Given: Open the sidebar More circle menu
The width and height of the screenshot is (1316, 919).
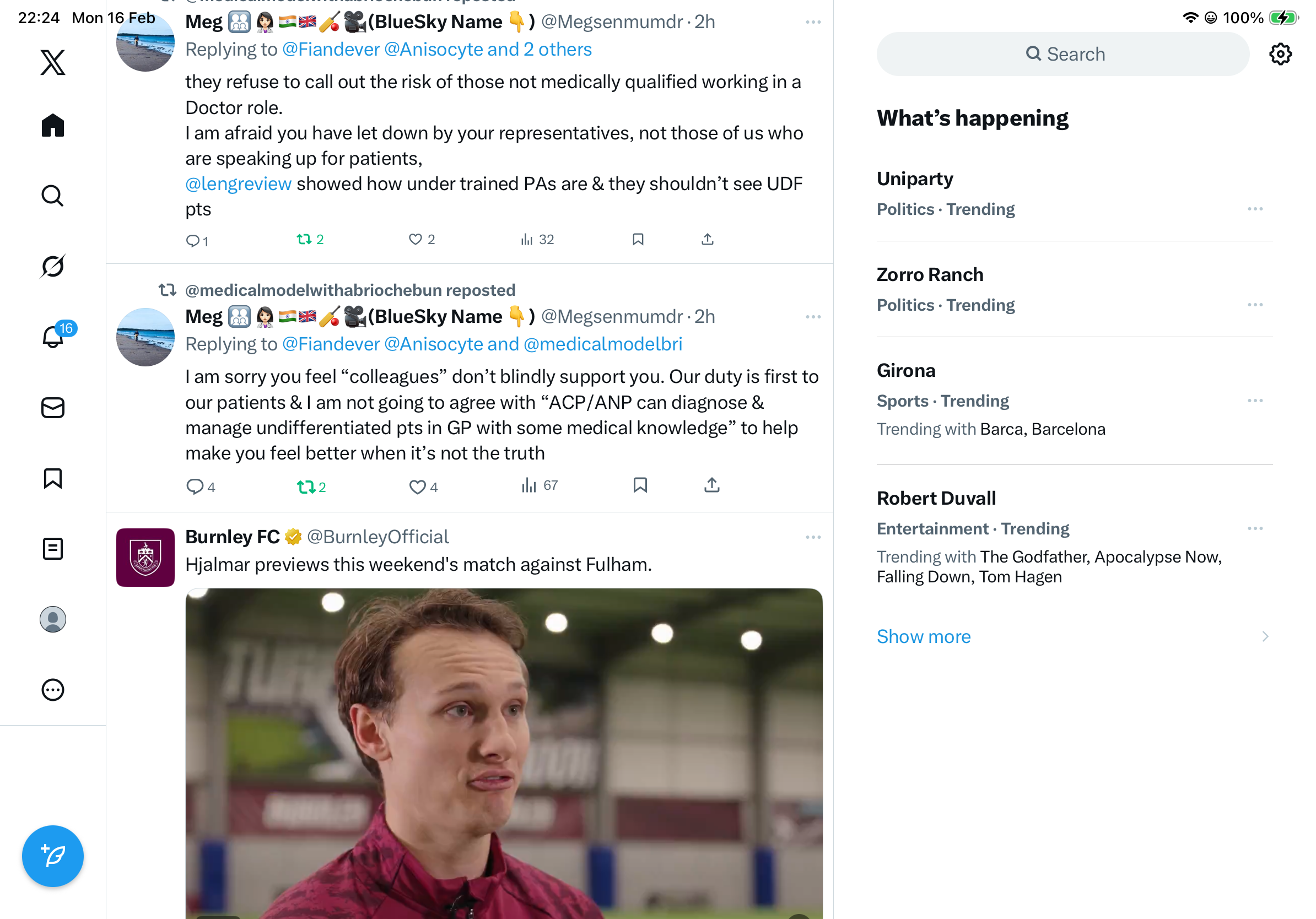Looking at the screenshot, I should (53, 690).
